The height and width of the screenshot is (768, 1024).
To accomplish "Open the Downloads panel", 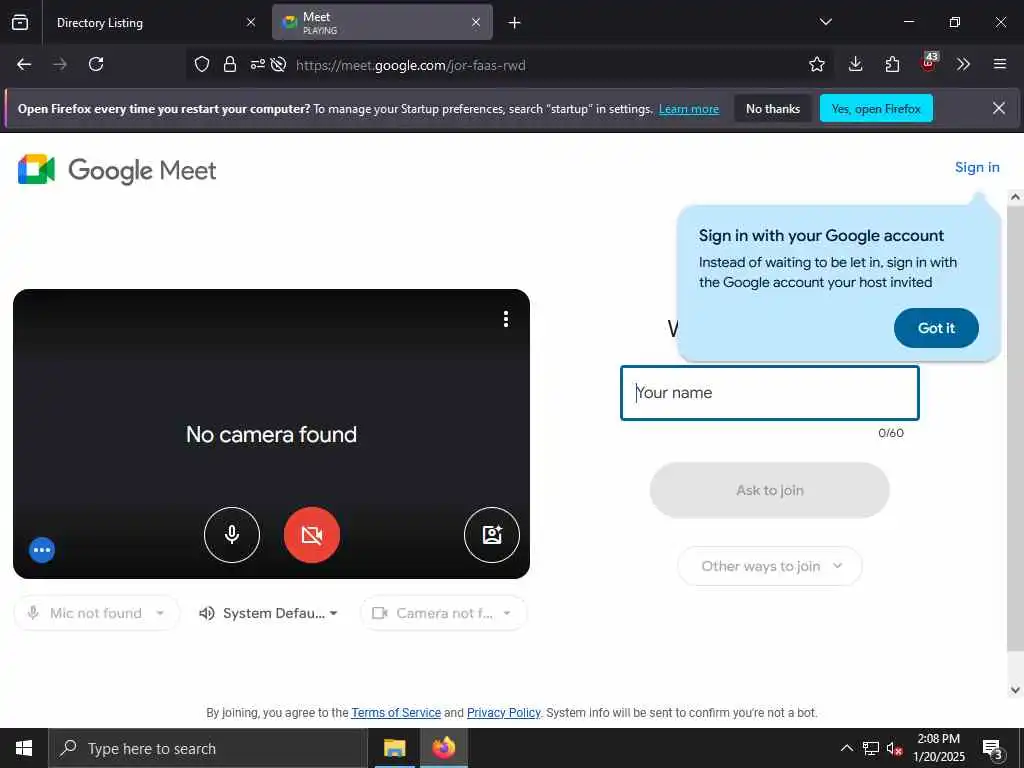I will click(x=856, y=65).
